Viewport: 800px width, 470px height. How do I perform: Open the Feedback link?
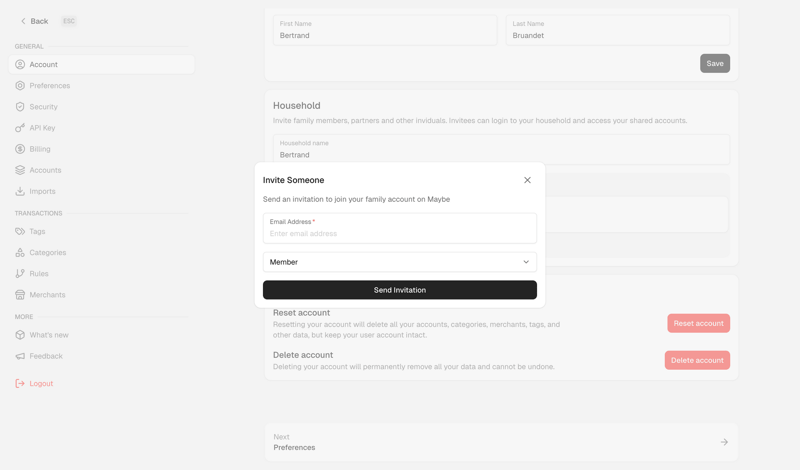click(102, 356)
